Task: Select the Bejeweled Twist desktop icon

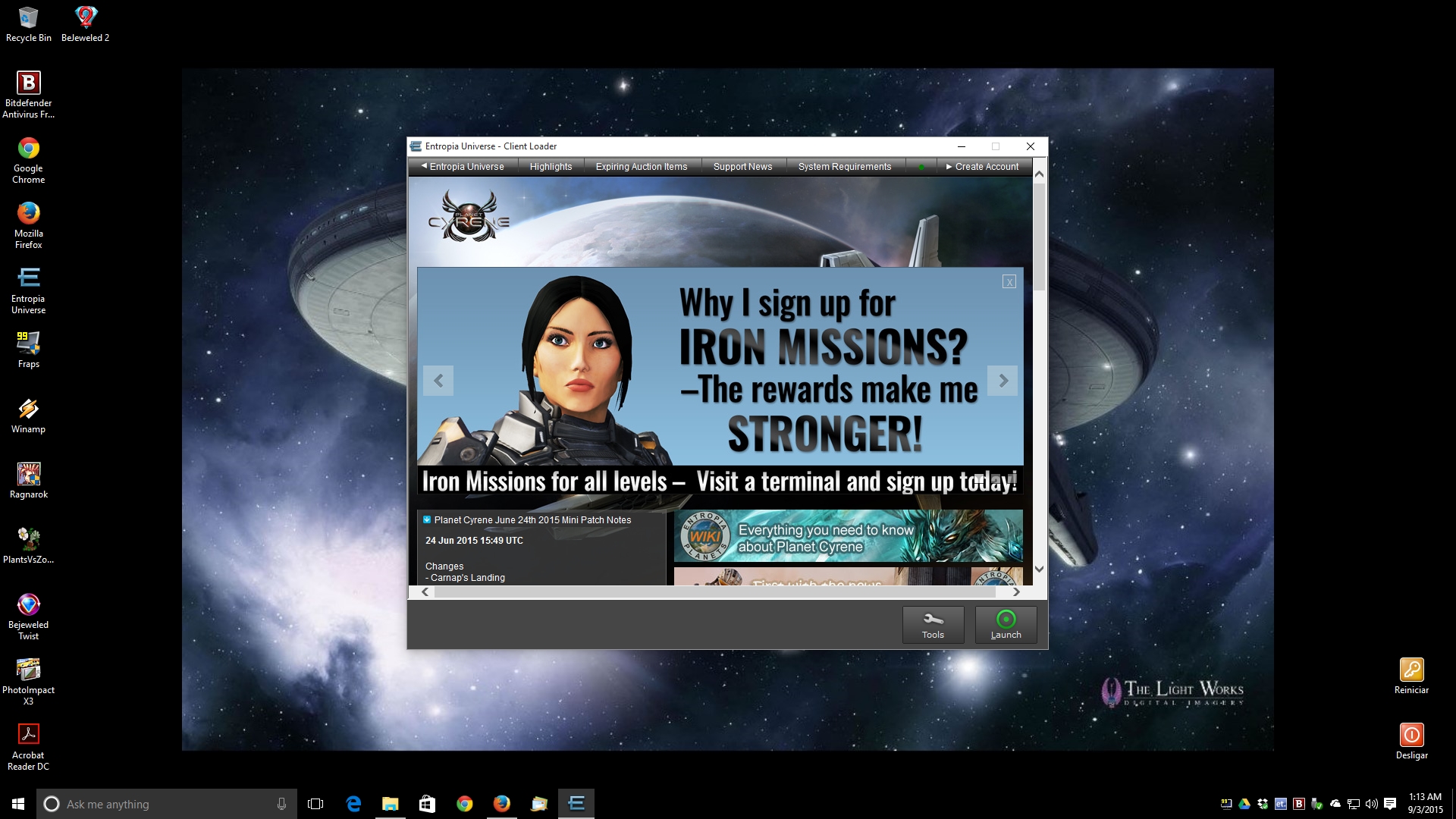Action: click(28, 617)
